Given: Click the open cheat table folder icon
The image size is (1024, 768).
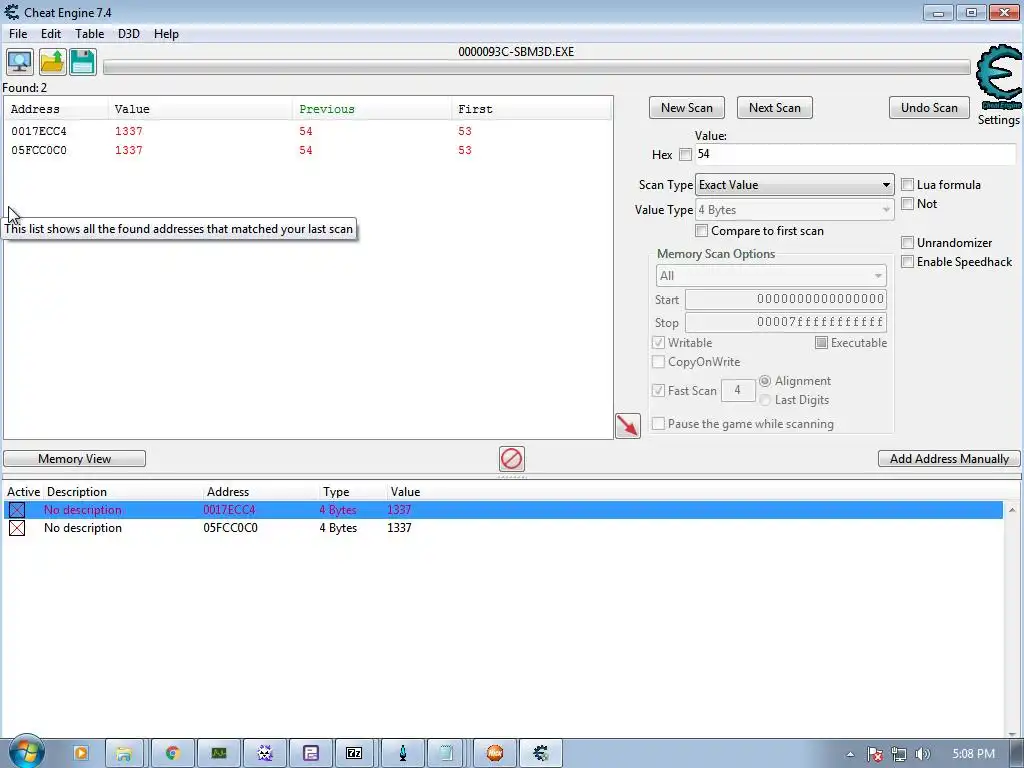Looking at the screenshot, I should tap(52, 62).
